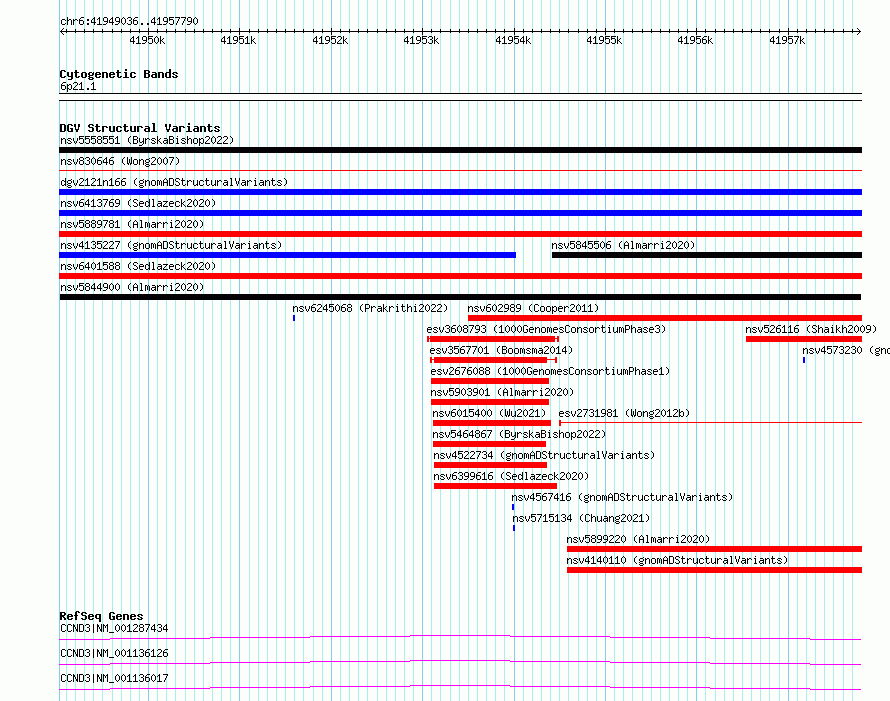Image resolution: width=890 pixels, height=701 pixels.
Task: Select the red bar under nsv6399616
Action: [x=496, y=486]
